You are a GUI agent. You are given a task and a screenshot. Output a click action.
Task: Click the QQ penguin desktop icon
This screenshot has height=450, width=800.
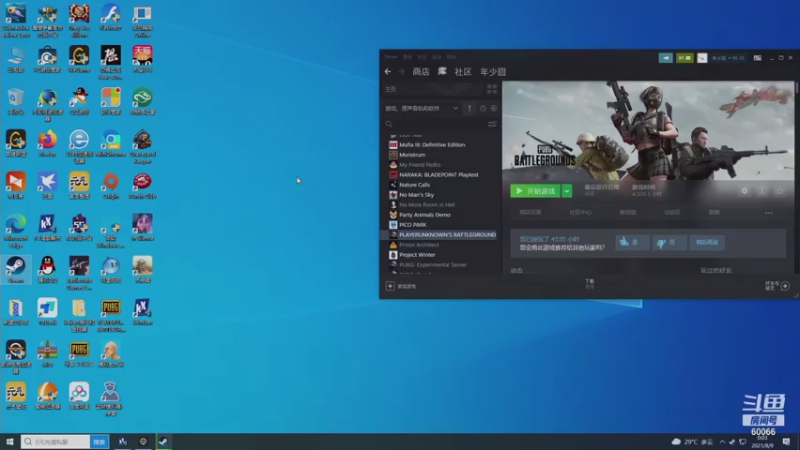47,270
